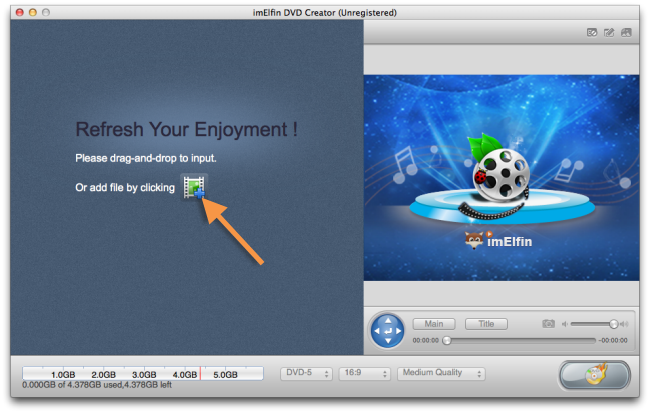
Task: Open the subtitle settings icon in the top toolbar
Action: pyautogui.click(x=592, y=32)
